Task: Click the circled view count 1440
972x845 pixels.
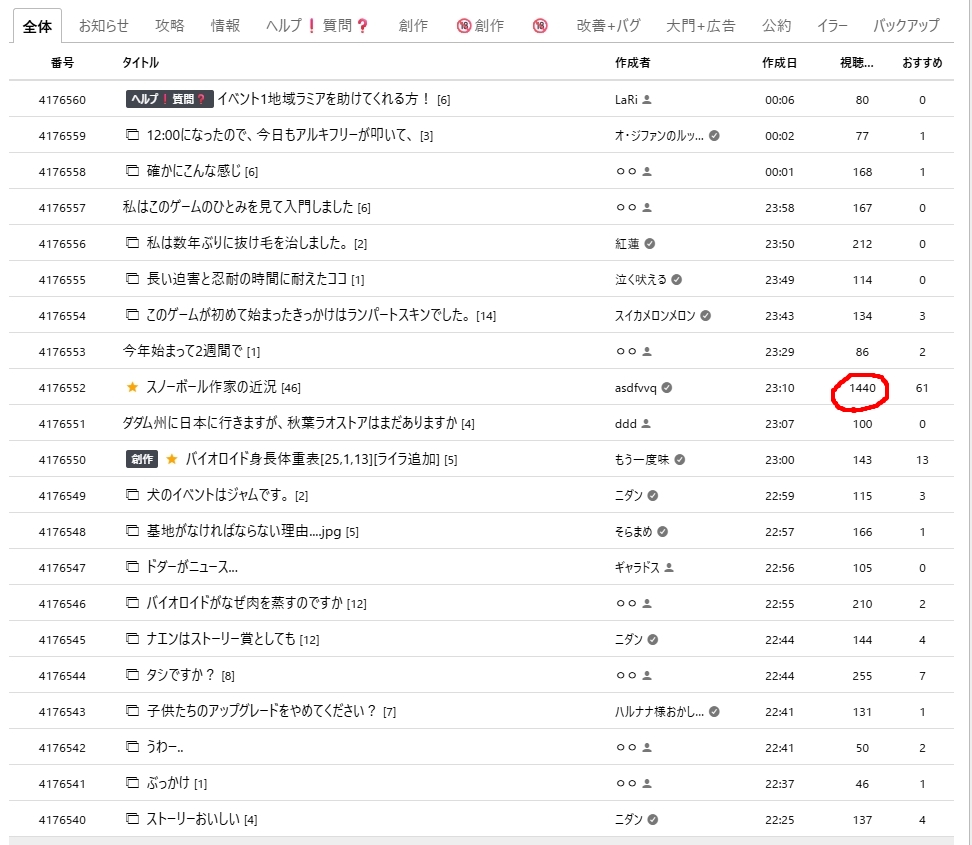Action: pos(861,387)
